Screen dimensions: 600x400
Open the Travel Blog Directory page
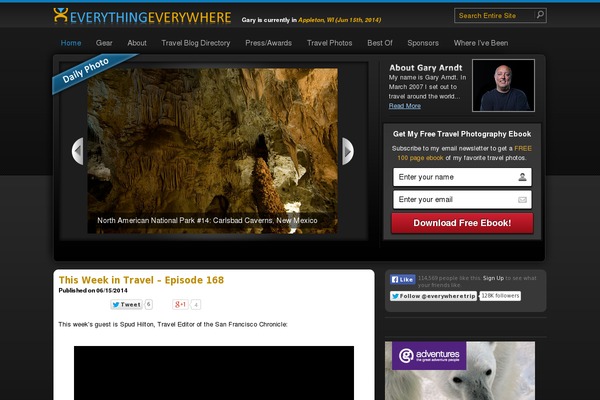(x=196, y=43)
